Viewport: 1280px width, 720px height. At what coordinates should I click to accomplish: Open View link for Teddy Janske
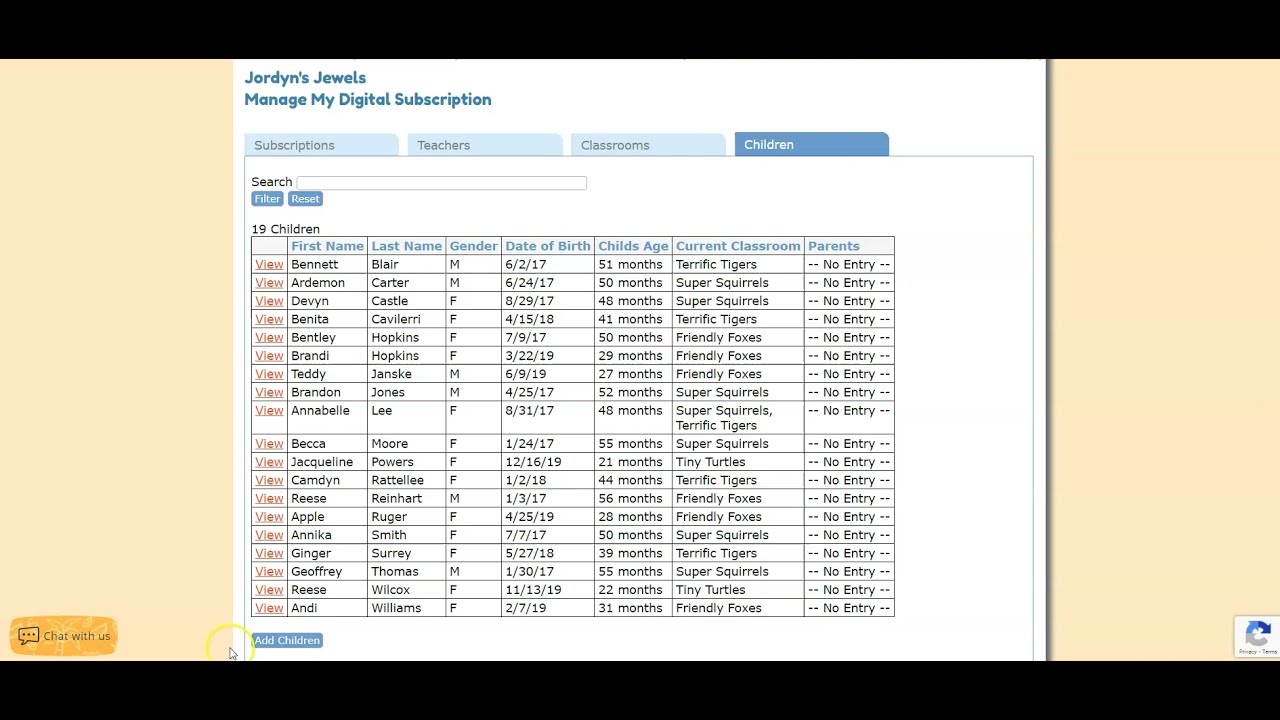pyautogui.click(x=269, y=374)
